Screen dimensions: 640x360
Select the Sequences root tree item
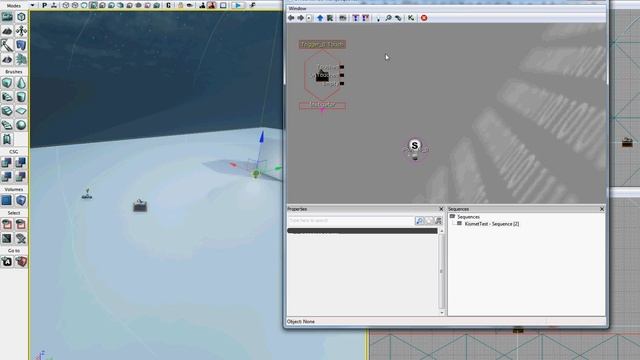(468, 217)
